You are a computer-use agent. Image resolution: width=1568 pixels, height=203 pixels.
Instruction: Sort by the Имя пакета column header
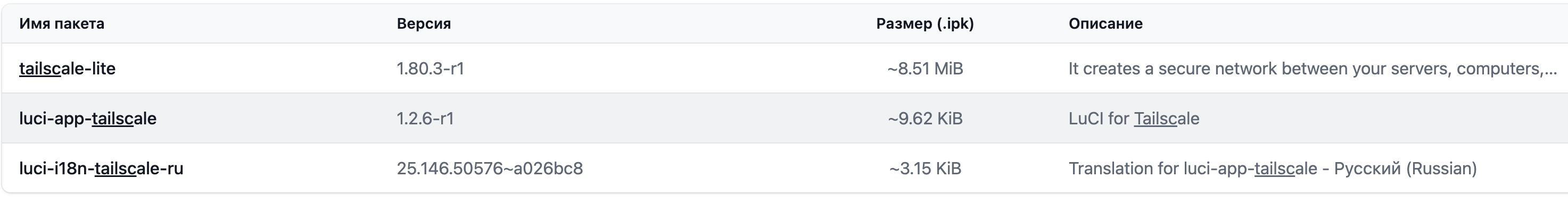tap(62, 24)
